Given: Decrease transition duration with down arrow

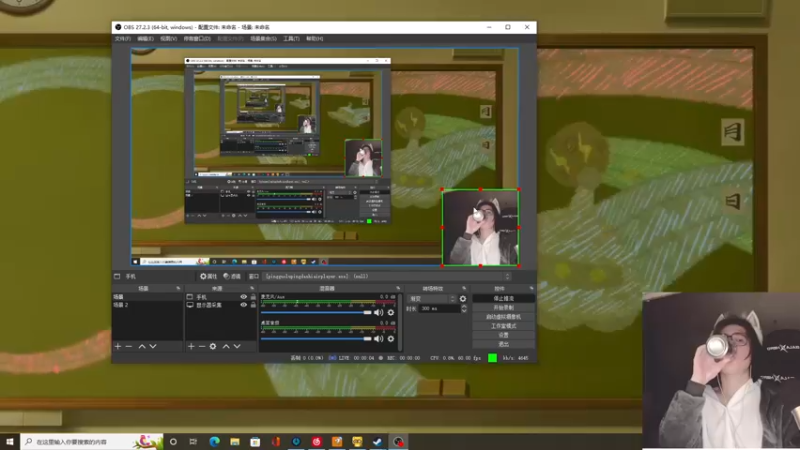Looking at the screenshot, I should coord(464,311).
